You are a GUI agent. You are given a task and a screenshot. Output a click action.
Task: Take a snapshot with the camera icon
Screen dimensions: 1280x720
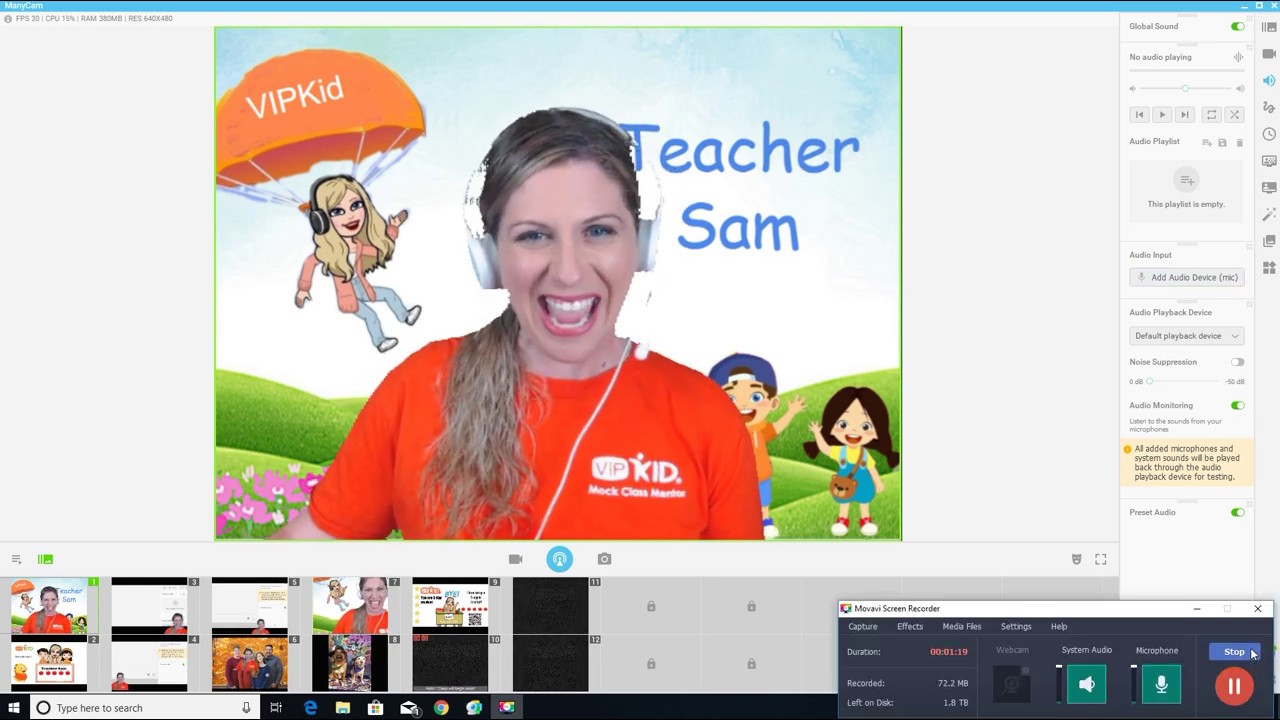604,559
